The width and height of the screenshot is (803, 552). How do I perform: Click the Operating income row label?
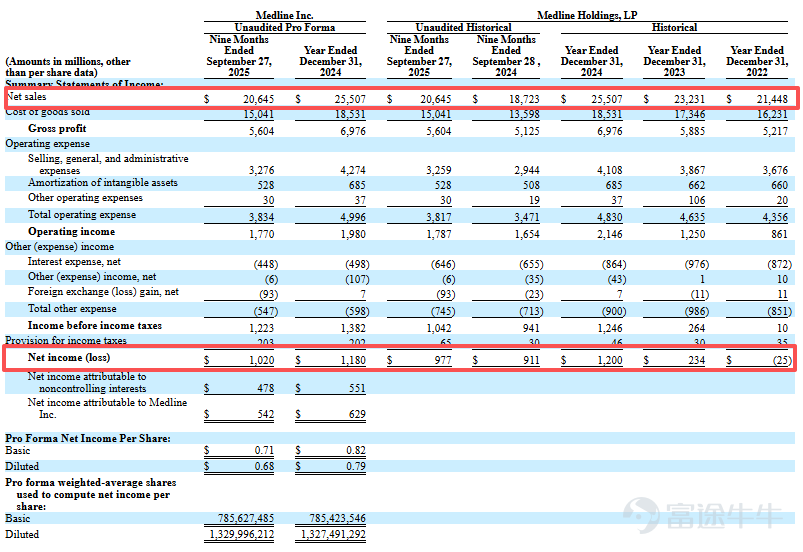click(71, 231)
